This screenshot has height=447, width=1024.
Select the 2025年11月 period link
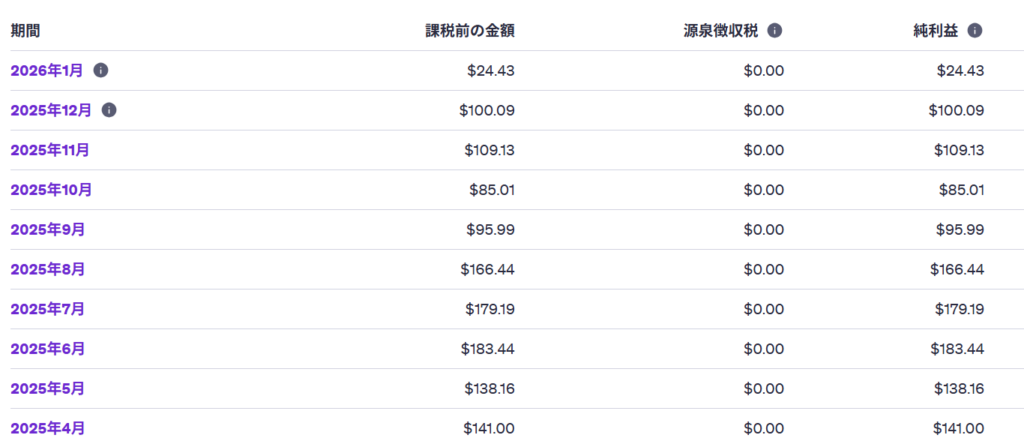(50, 150)
